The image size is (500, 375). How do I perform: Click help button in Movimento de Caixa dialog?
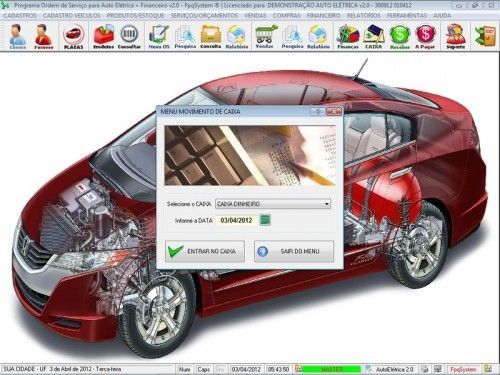pyautogui.click(x=318, y=112)
